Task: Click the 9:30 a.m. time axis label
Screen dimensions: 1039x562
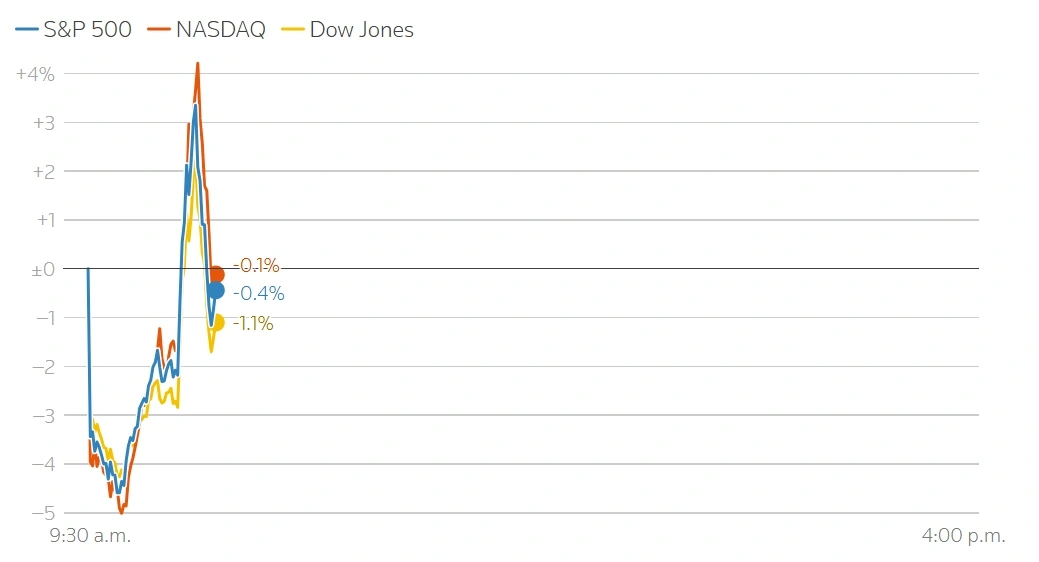Action: click(x=90, y=536)
